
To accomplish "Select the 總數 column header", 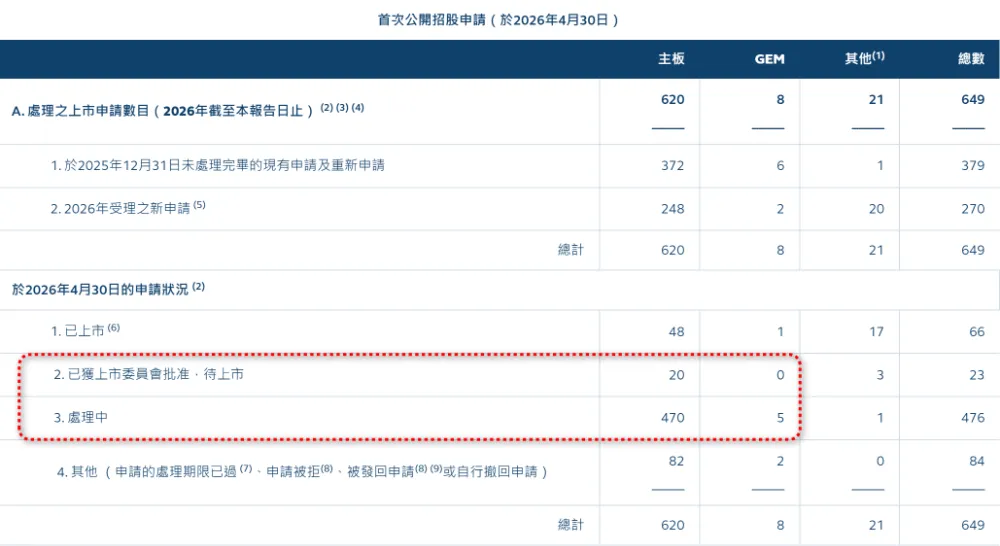I will point(971,59).
